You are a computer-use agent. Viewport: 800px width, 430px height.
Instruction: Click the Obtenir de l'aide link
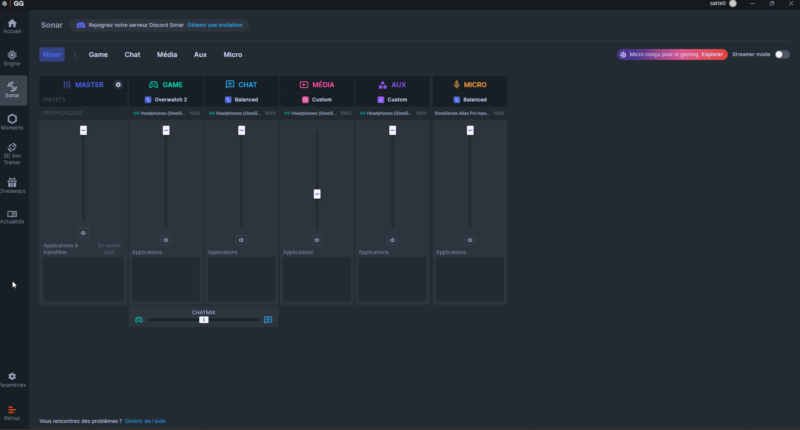click(x=145, y=421)
